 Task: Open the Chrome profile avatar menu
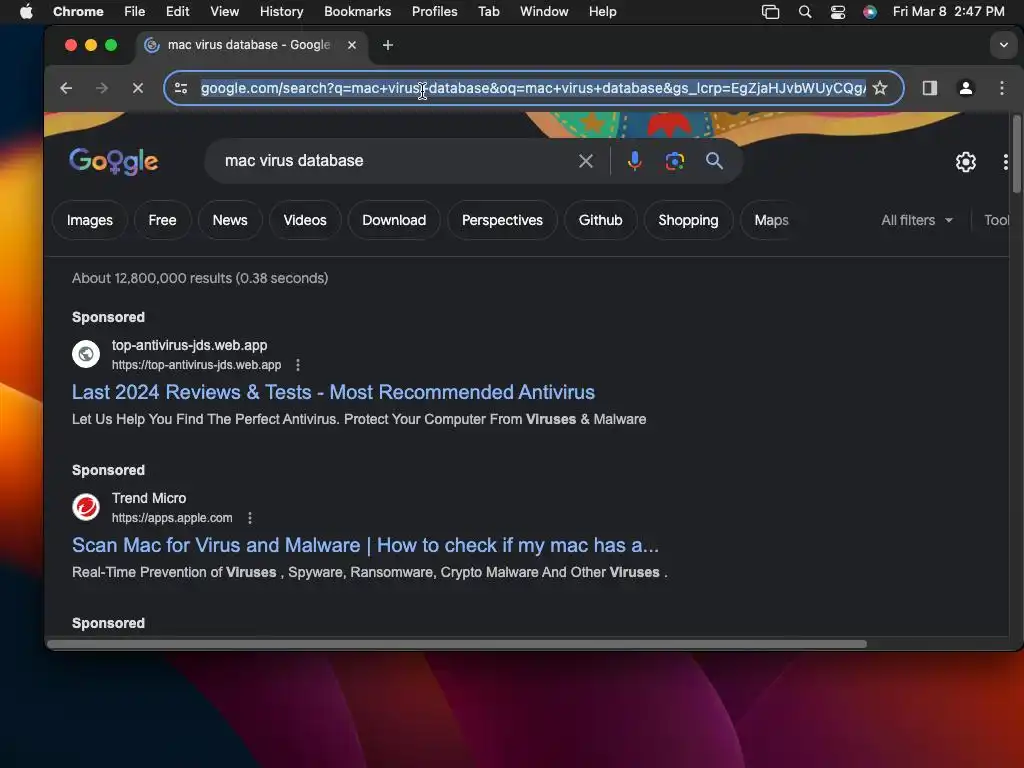pos(966,88)
